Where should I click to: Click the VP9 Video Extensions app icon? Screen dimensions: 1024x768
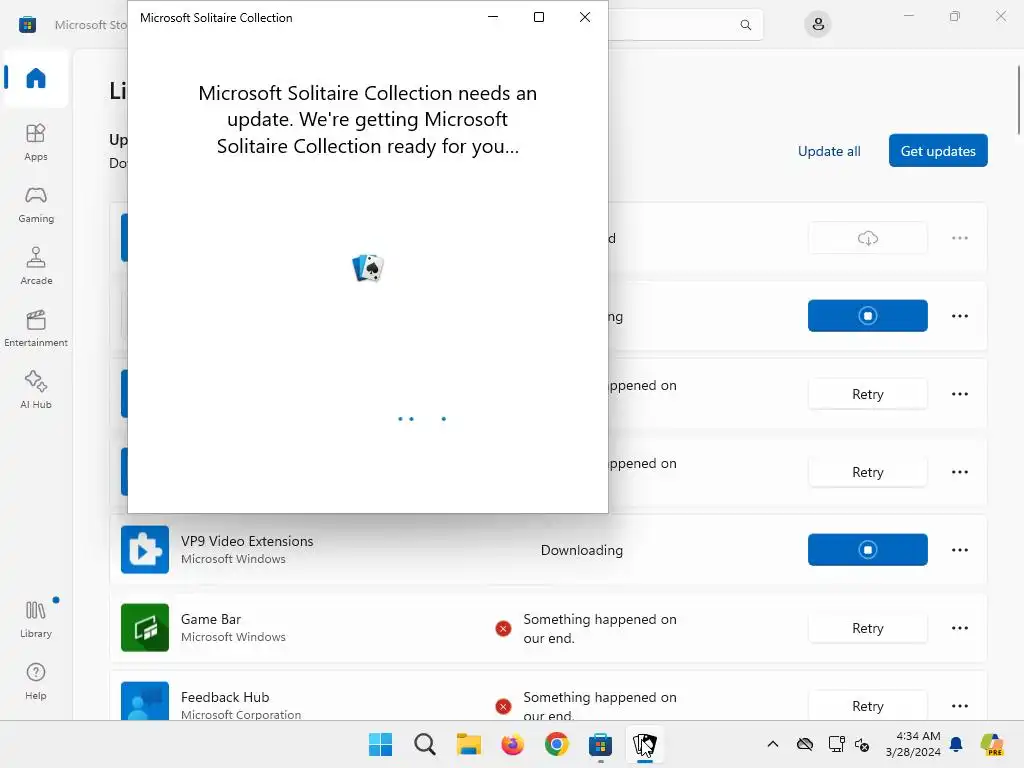(x=145, y=550)
